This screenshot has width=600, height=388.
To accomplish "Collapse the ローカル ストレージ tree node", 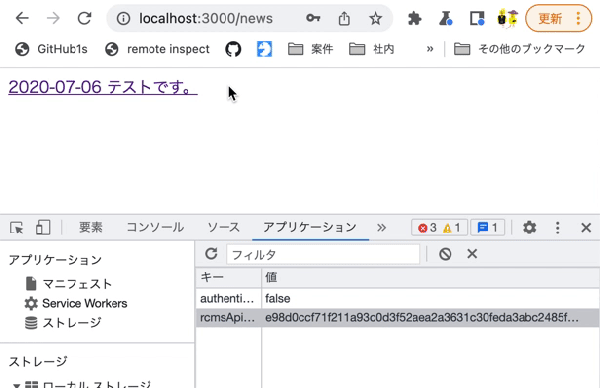I will [x=16, y=385].
